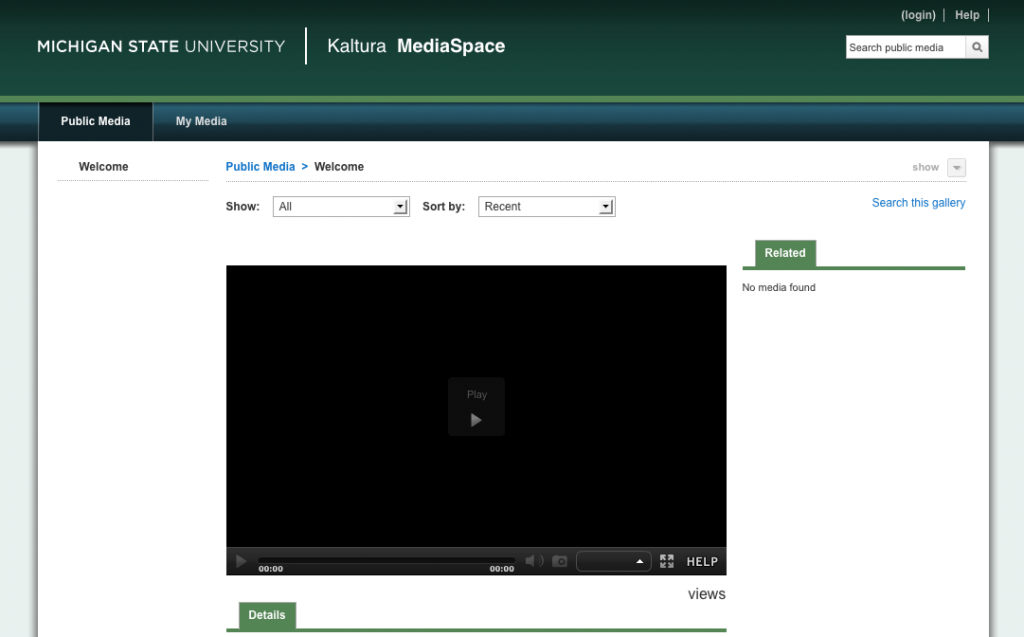Click the Kaltura MediaSpace logo
Viewport: 1024px width, 637px height.
click(414, 46)
